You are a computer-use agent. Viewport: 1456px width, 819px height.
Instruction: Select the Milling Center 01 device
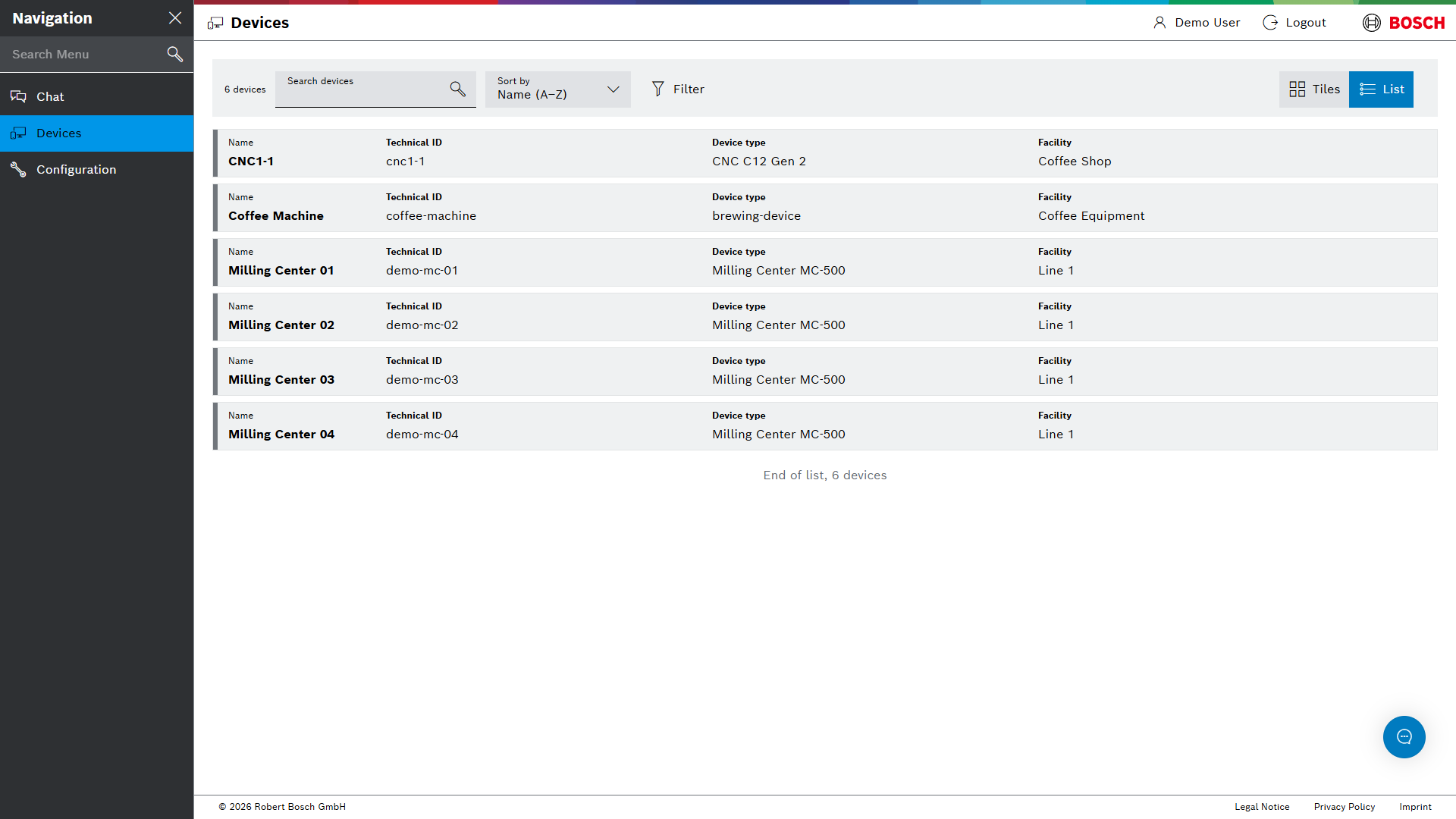pyautogui.click(x=825, y=262)
